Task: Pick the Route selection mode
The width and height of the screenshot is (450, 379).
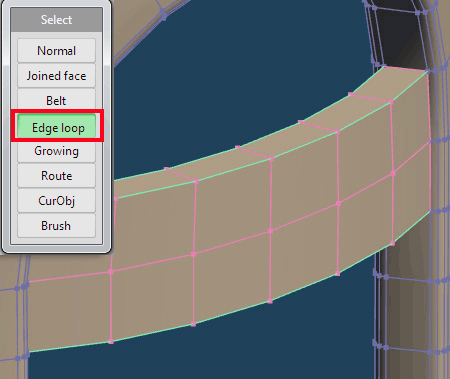Action: pyautogui.click(x=56, y=176)
